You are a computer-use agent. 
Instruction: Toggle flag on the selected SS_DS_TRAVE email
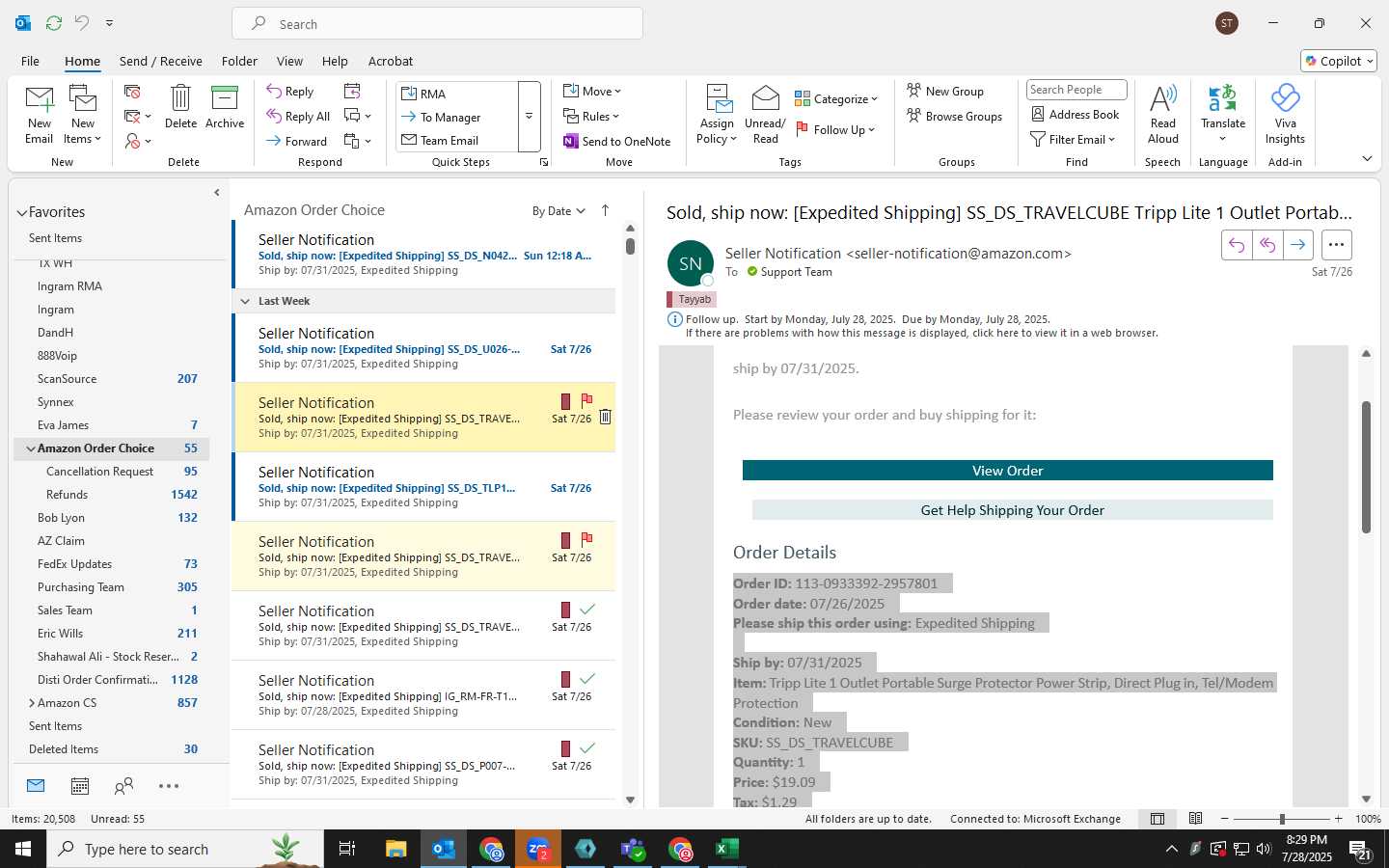(x=586, y=399)
